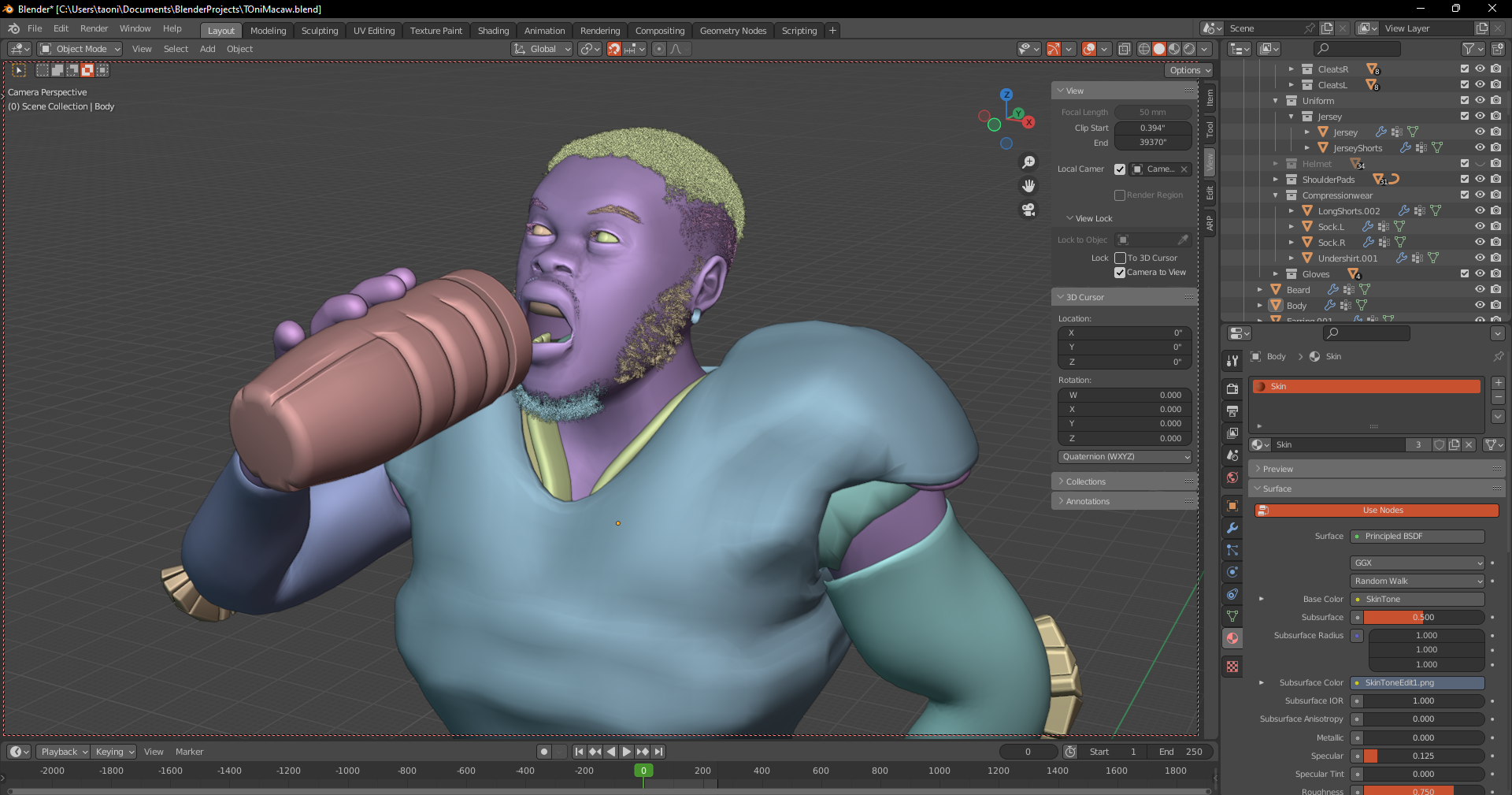
Task: Open the sidebar Item tab
Action: click(x=1210, y=98)
